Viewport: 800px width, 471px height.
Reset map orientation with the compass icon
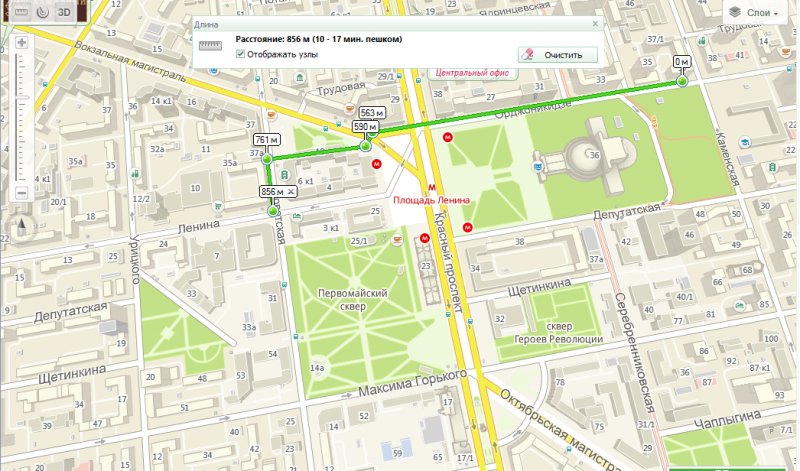pyautogui.click(x=21, y=227)
